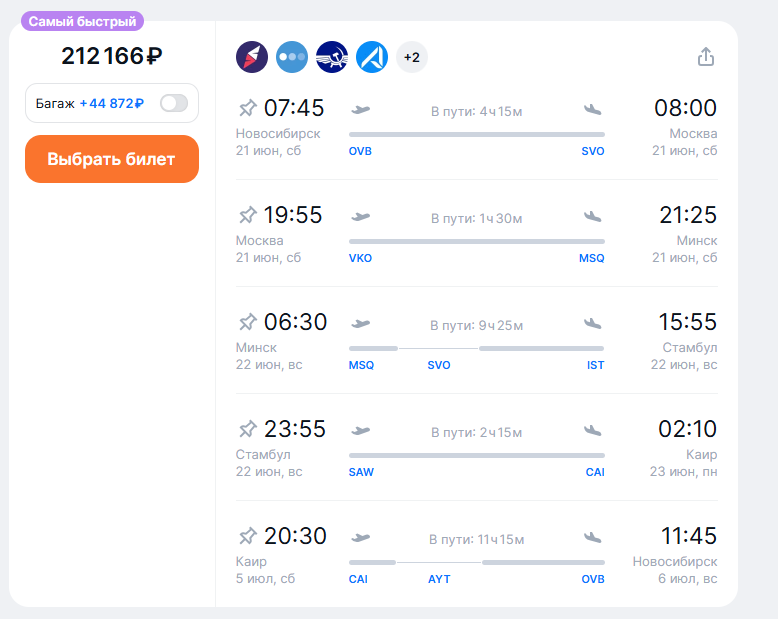Click the Самый быстрый badge
Viewport: 778px width, 619px height.
point(83,21)
